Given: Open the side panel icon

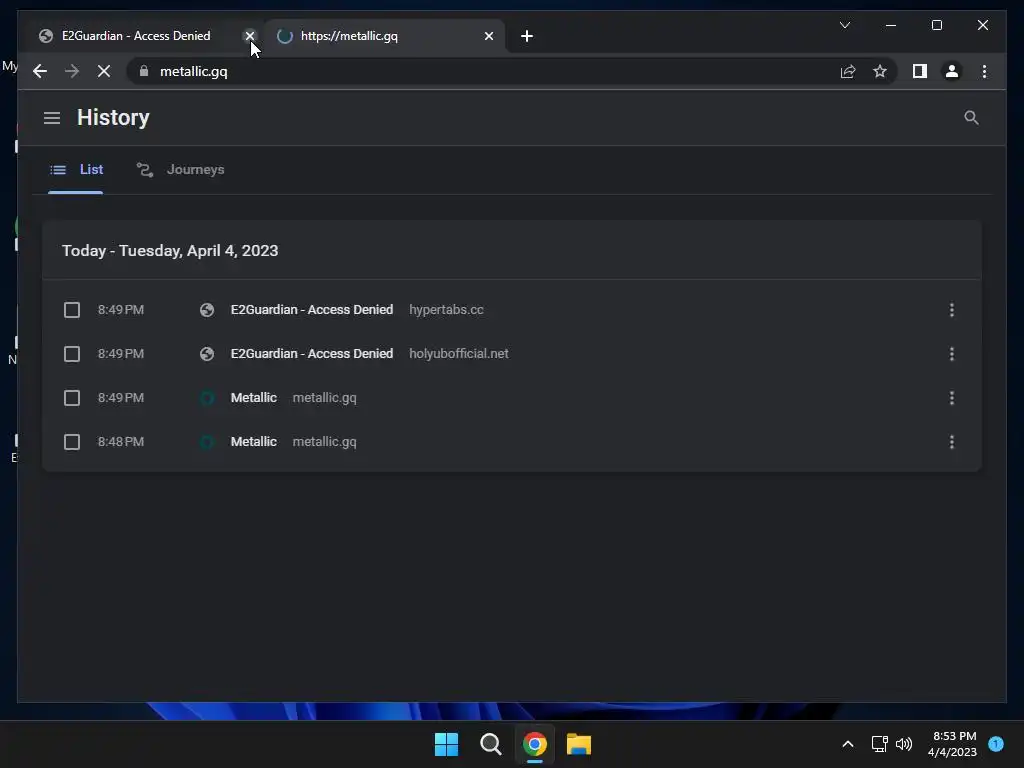Looking at the screenshot, I should 920,71.
